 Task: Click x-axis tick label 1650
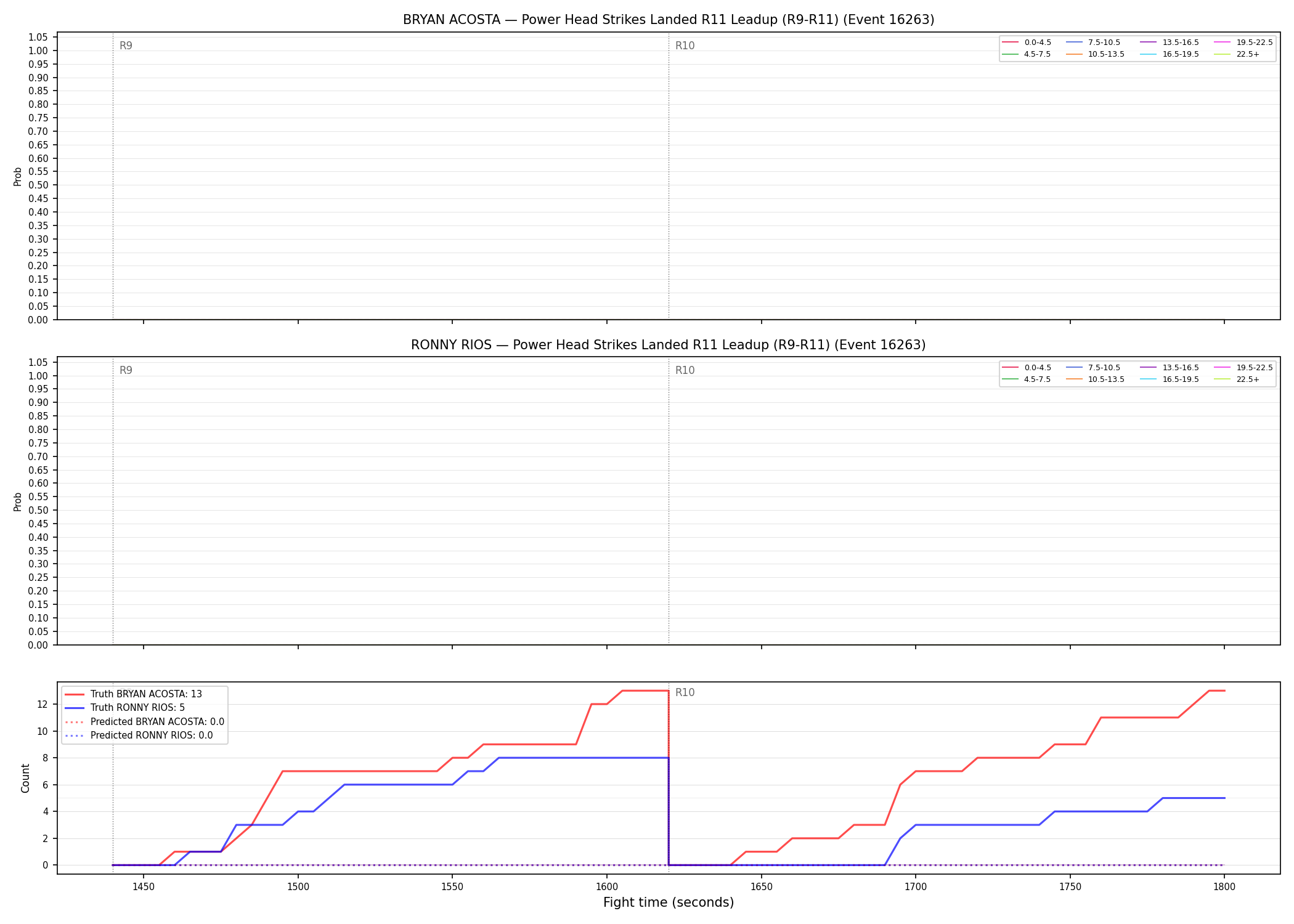tap(762, 886)
